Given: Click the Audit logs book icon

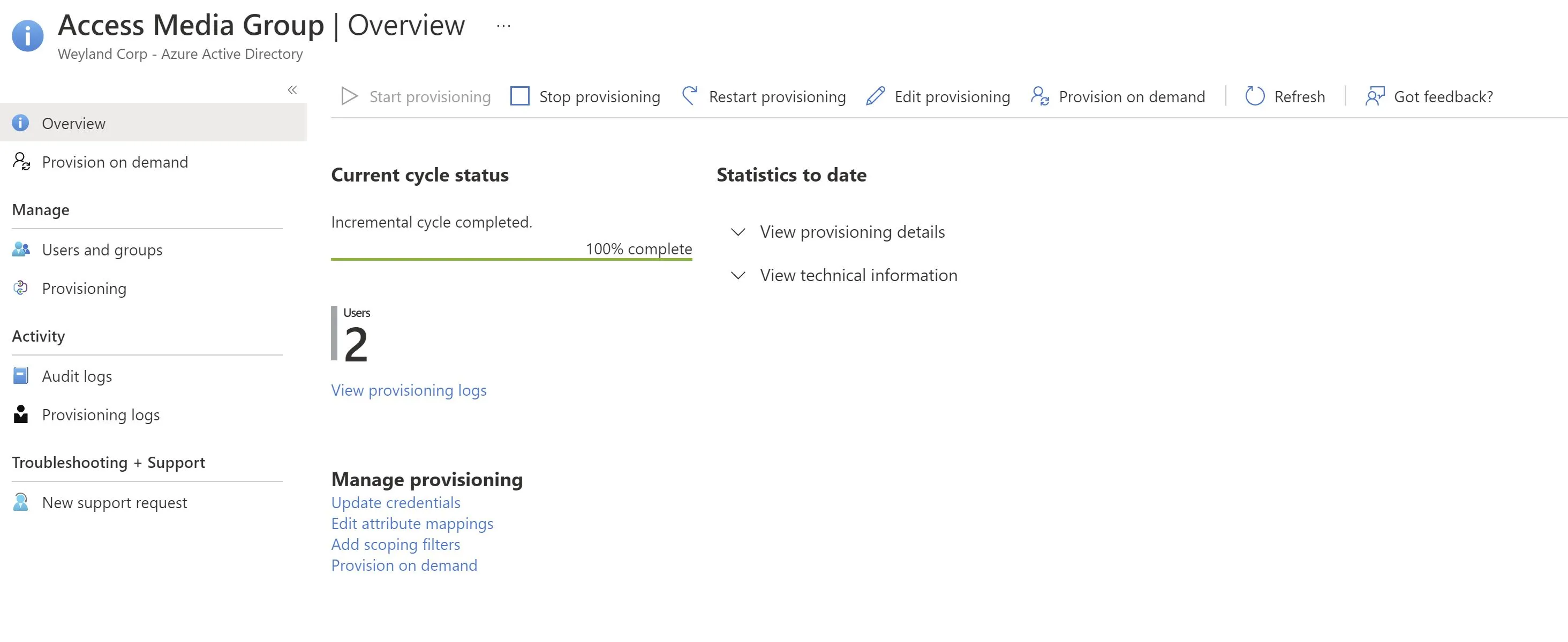Looking at the screenshot, I should (x=21, y=375).
